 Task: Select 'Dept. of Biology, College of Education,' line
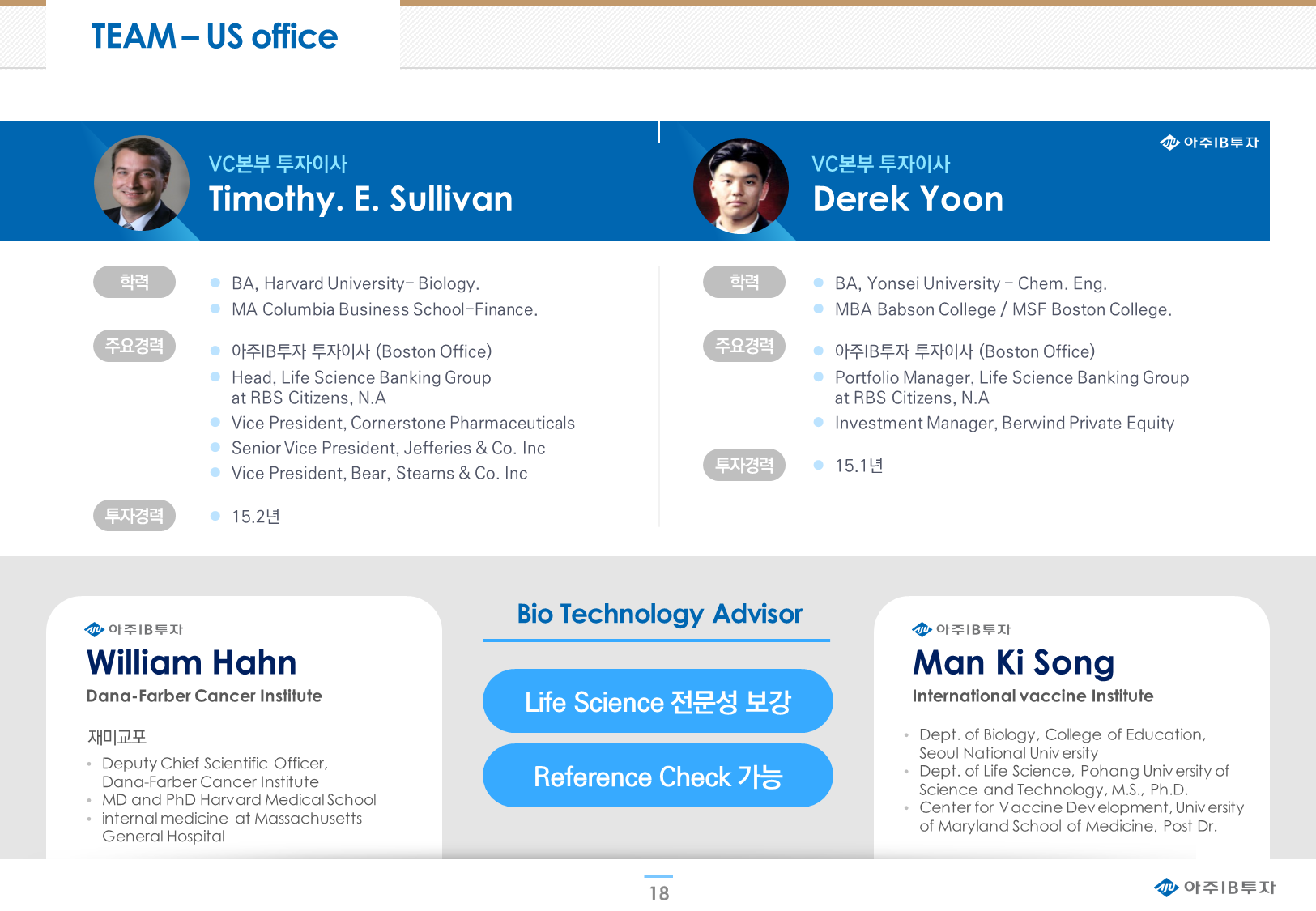(x=1063, y=734)
